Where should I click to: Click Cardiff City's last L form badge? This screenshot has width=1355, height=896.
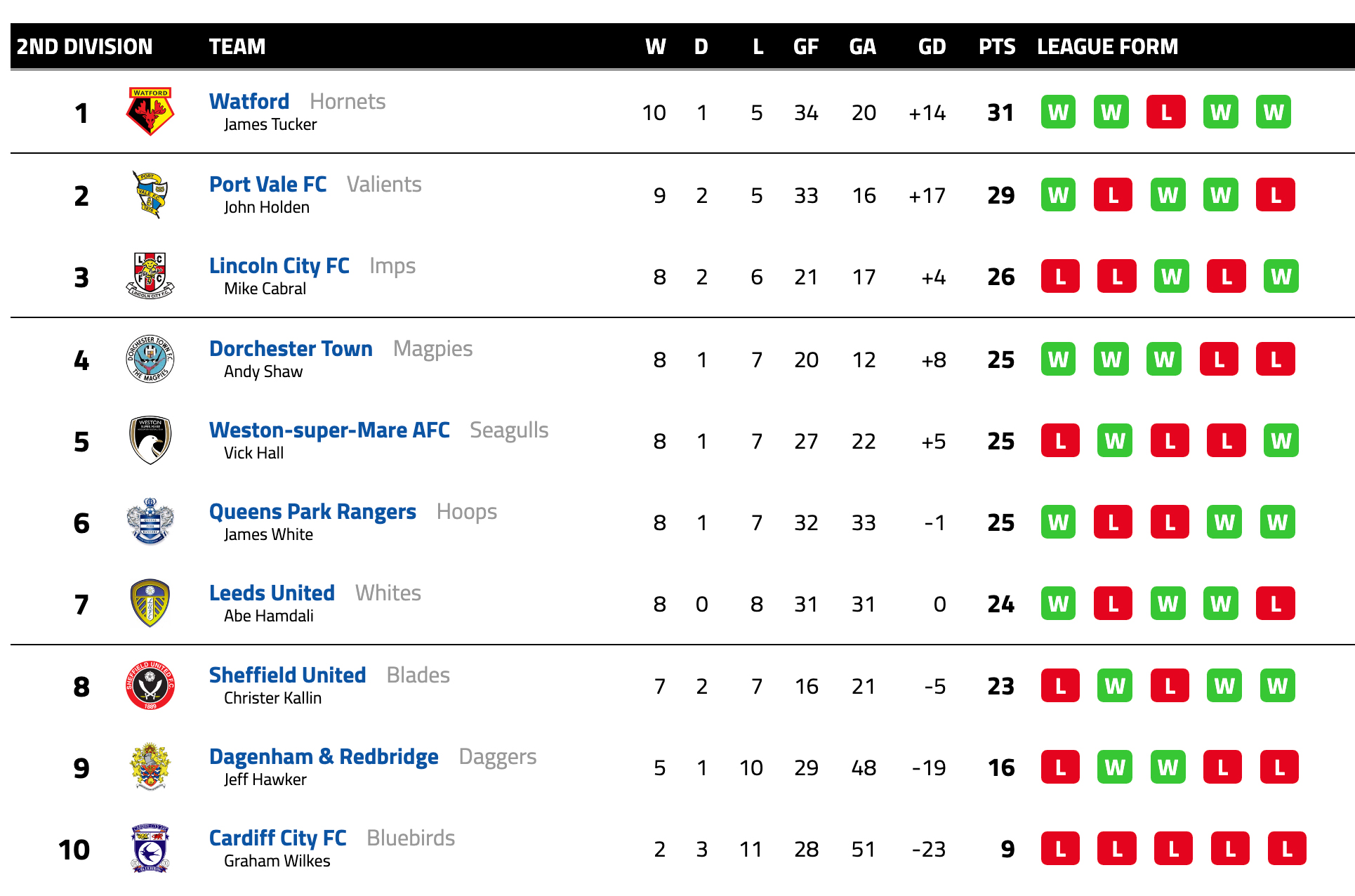point(1287,849)
